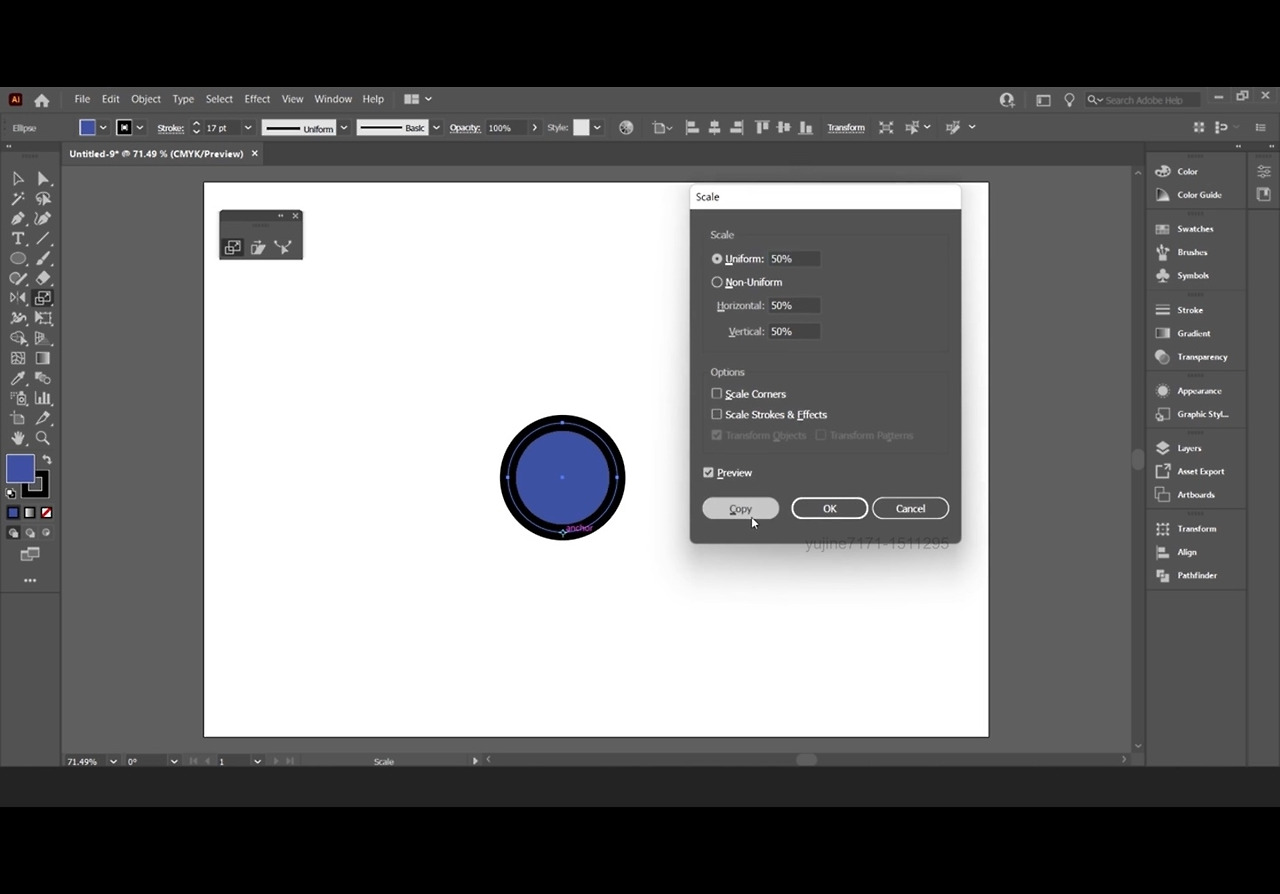Expand the Opacity options arrow
The height and width of the screenshot is (894, 1280).
(x=535, y=128)
